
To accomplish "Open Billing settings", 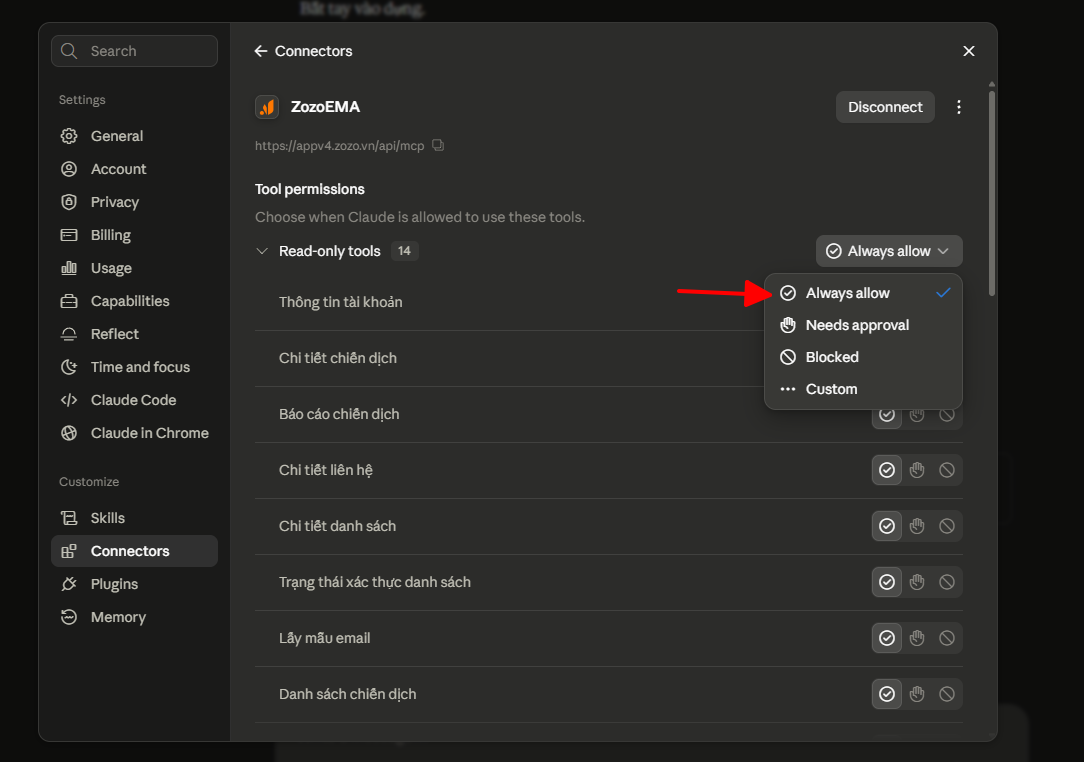I will pos(134,235).
